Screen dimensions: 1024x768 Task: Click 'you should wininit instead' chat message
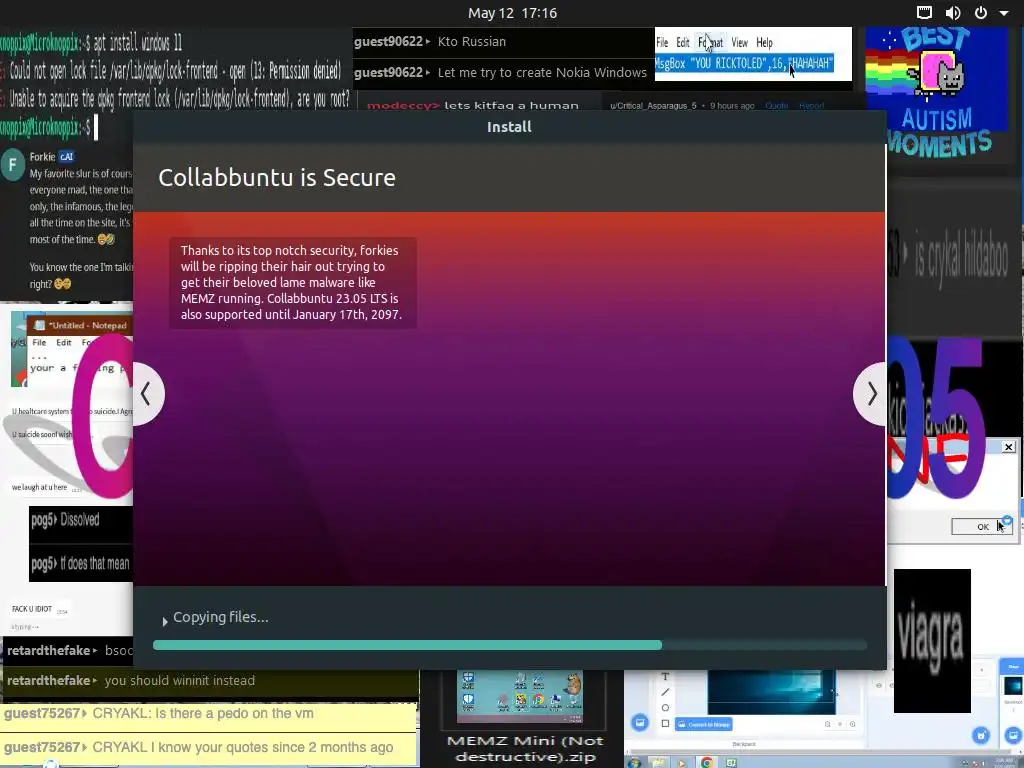click(x=180, y=680)
